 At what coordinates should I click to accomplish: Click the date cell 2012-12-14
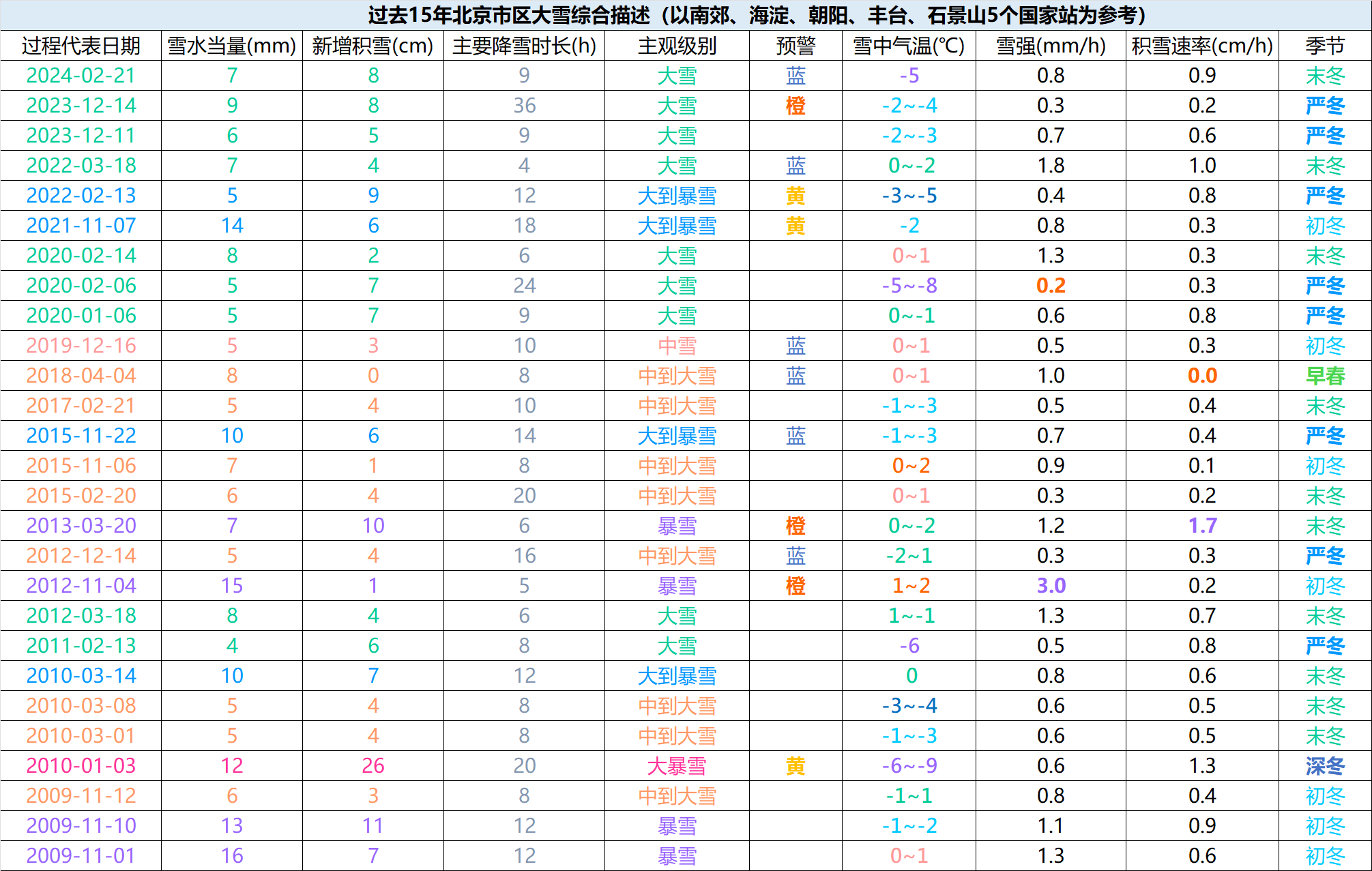(x=81, y=556)
